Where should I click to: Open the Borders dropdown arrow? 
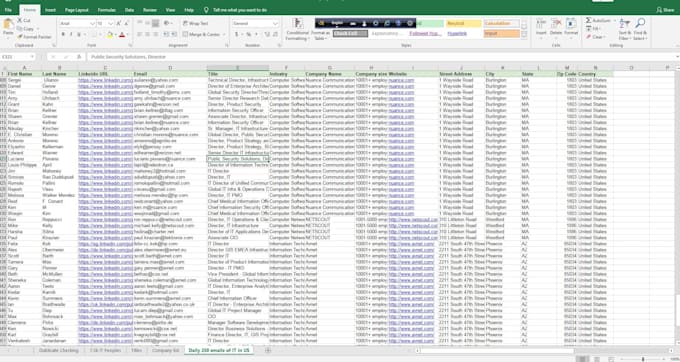(101, 34)
